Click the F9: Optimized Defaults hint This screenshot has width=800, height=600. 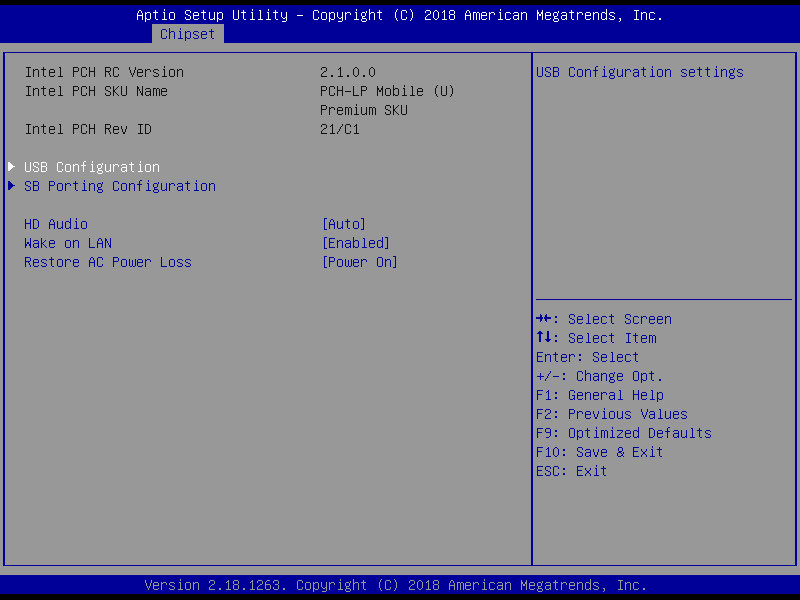click(623, 433)
